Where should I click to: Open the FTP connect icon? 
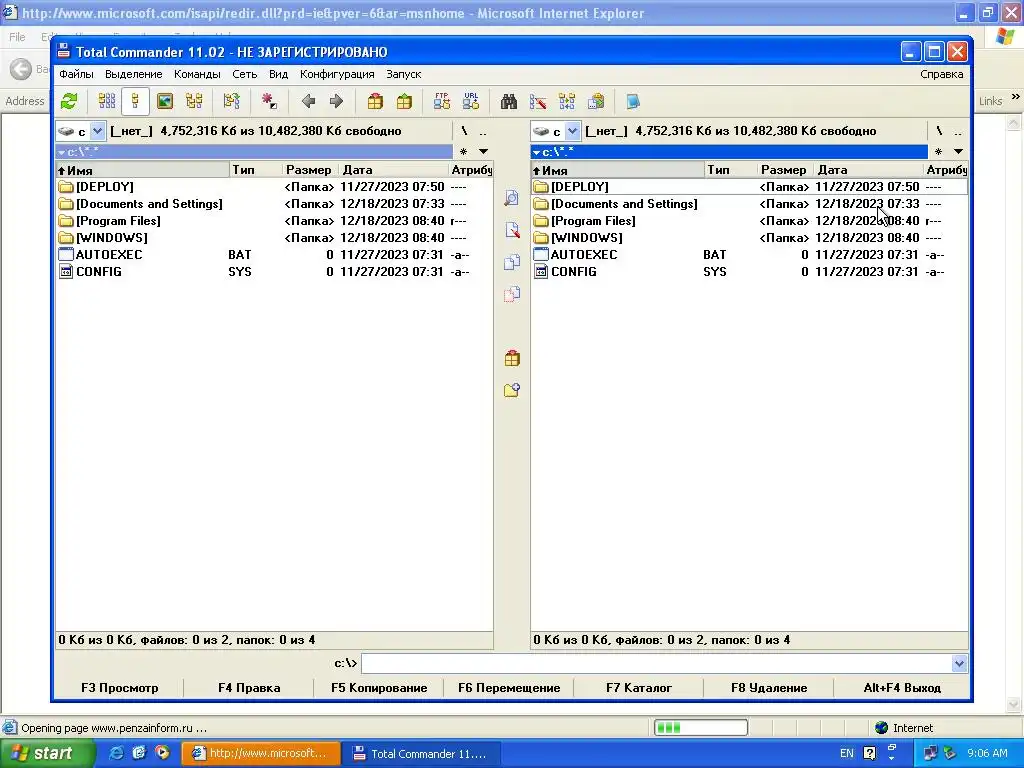coord(441,101)
